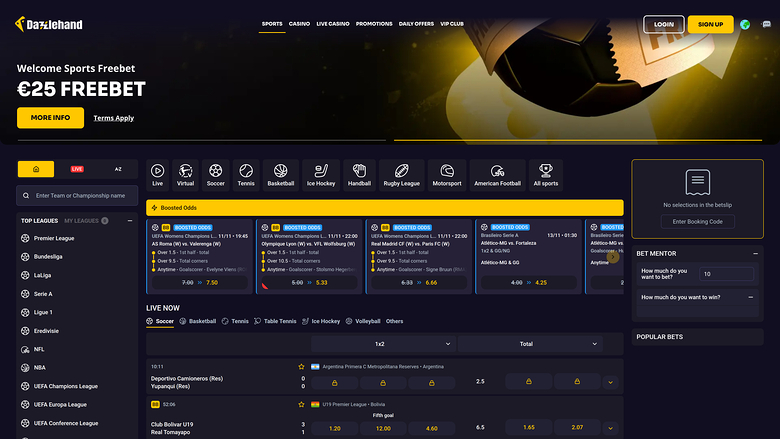Click the Login button
The height and width of the screenshot is (439, 780).
(664, 24)
